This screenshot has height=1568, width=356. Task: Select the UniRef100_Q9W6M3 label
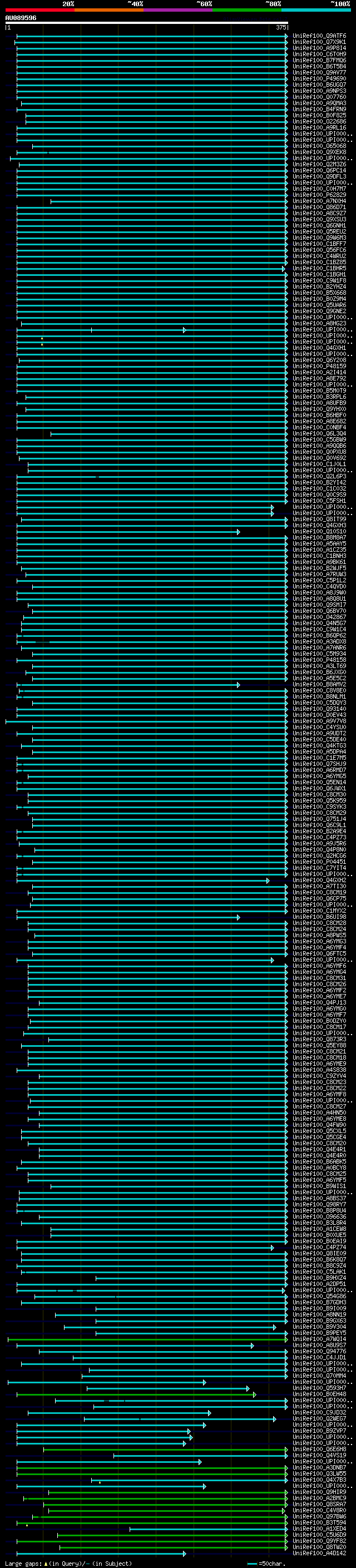(x=319, y=238)
